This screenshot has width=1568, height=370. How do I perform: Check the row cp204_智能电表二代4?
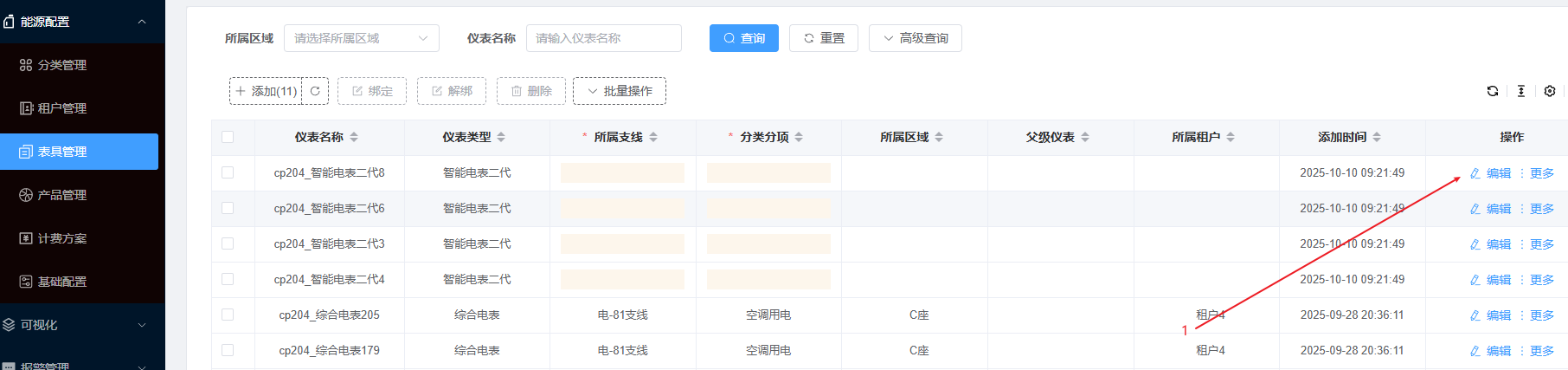pos(228,279)
